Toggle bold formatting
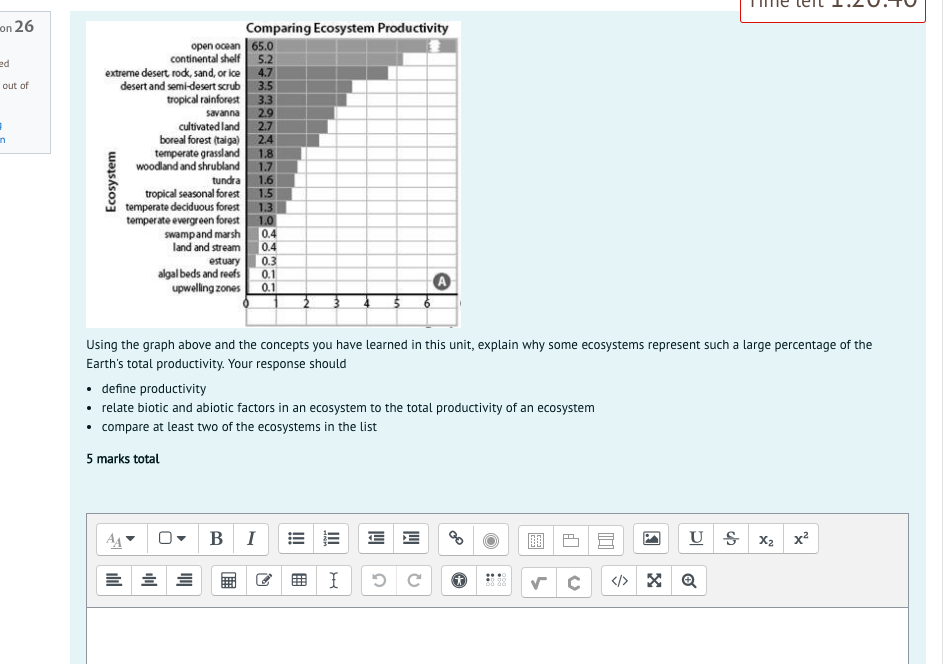Image resolution: width=944 pixels, height=664 pixels. 216,538
